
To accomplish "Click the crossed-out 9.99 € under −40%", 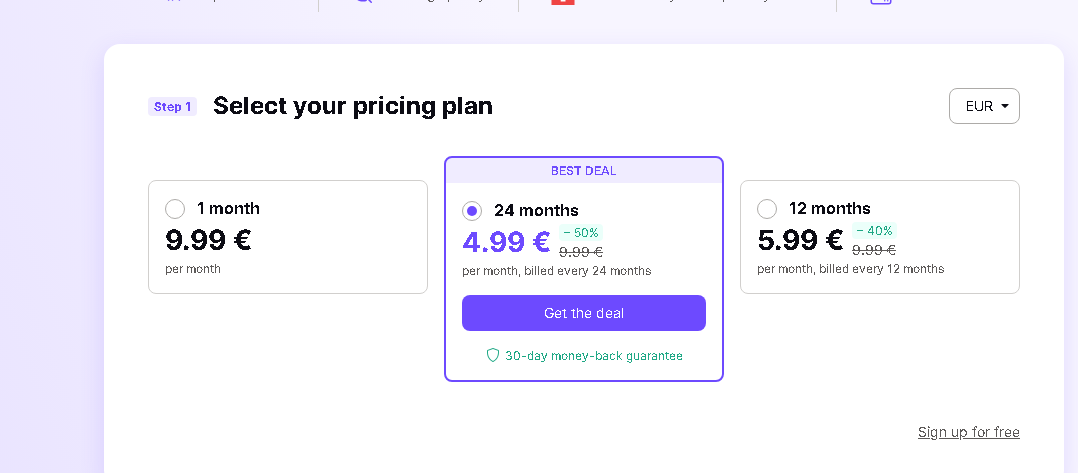I will pos(874,250).
